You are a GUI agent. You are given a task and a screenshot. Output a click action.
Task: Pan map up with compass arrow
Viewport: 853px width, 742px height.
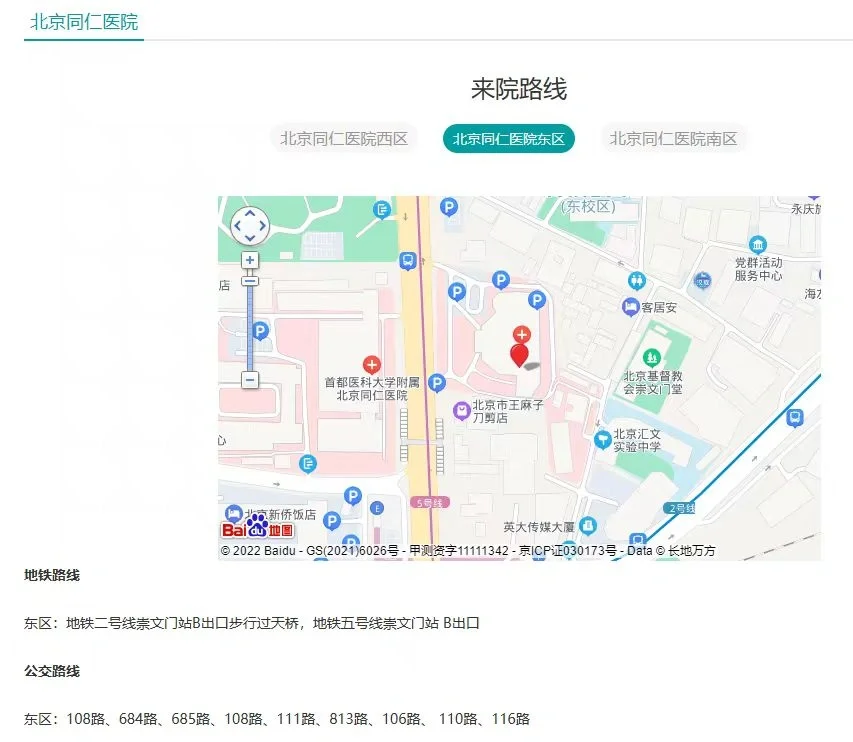[x=250, y=214]
